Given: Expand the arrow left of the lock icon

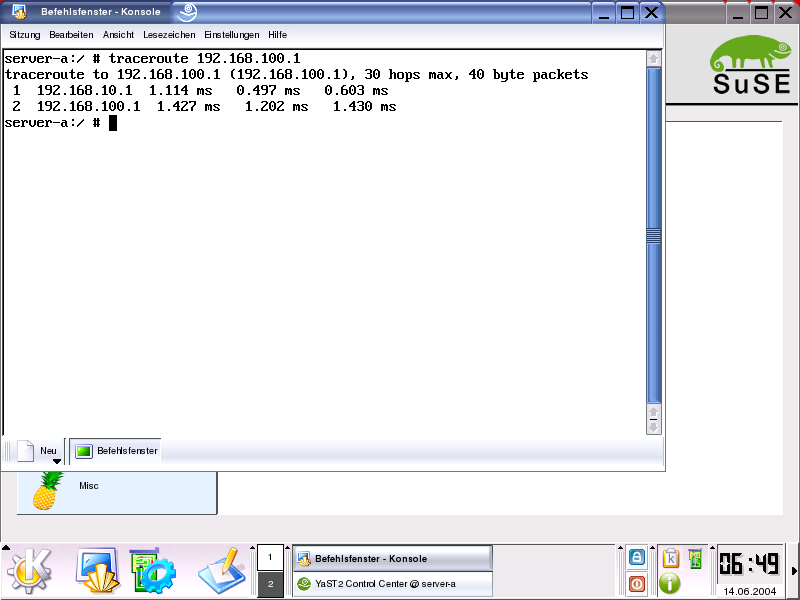Looking at the screenshot, I should (620, 548).
